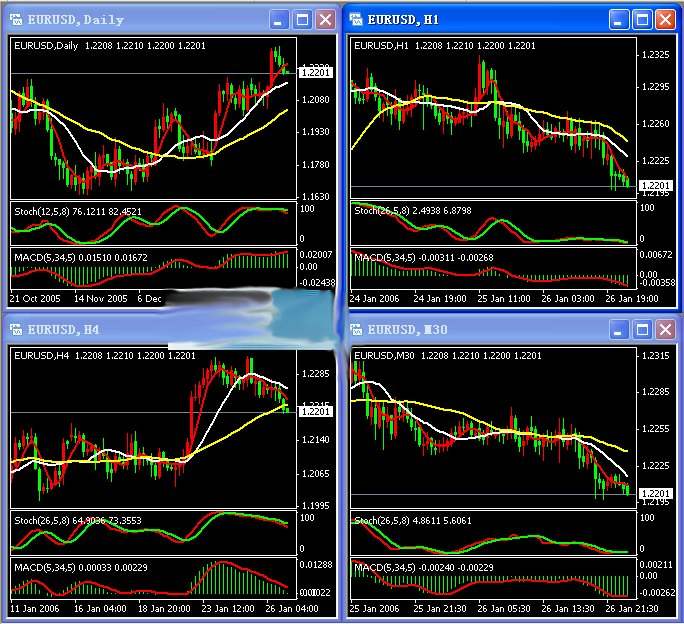Click the EURUSD,M30 window chart icon
Screen dimensions: 684x624
click(356, 329)
